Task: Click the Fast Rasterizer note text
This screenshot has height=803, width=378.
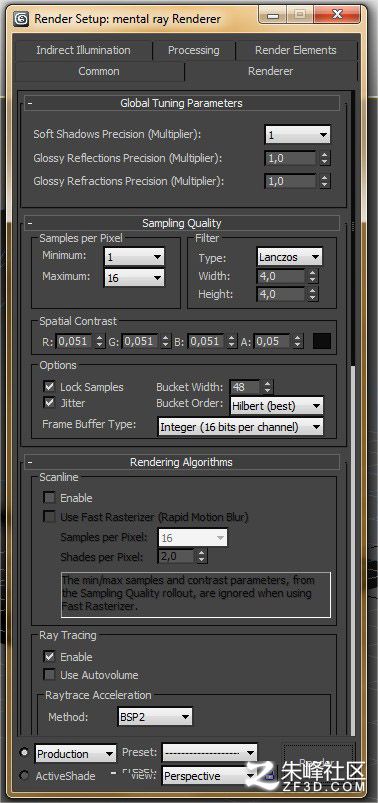Action: [x=196, y=594]
